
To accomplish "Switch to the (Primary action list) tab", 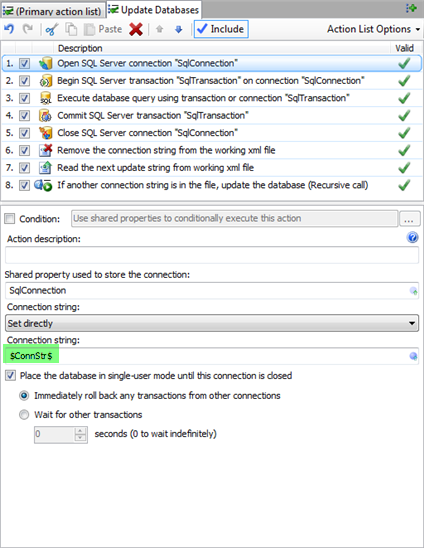I will (53, 11).
